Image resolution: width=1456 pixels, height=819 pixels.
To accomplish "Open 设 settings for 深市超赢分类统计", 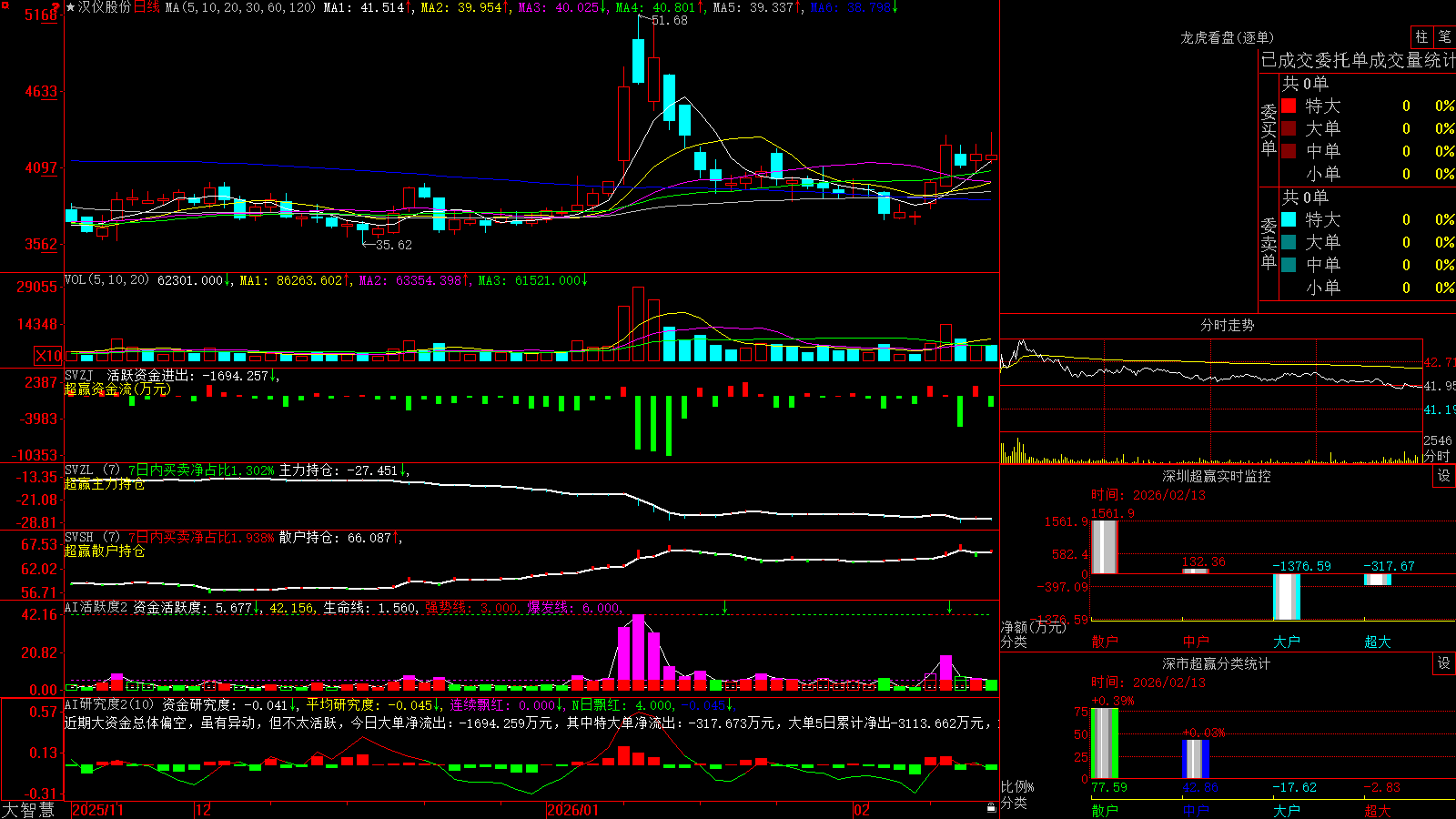I will pos(1444,663).
